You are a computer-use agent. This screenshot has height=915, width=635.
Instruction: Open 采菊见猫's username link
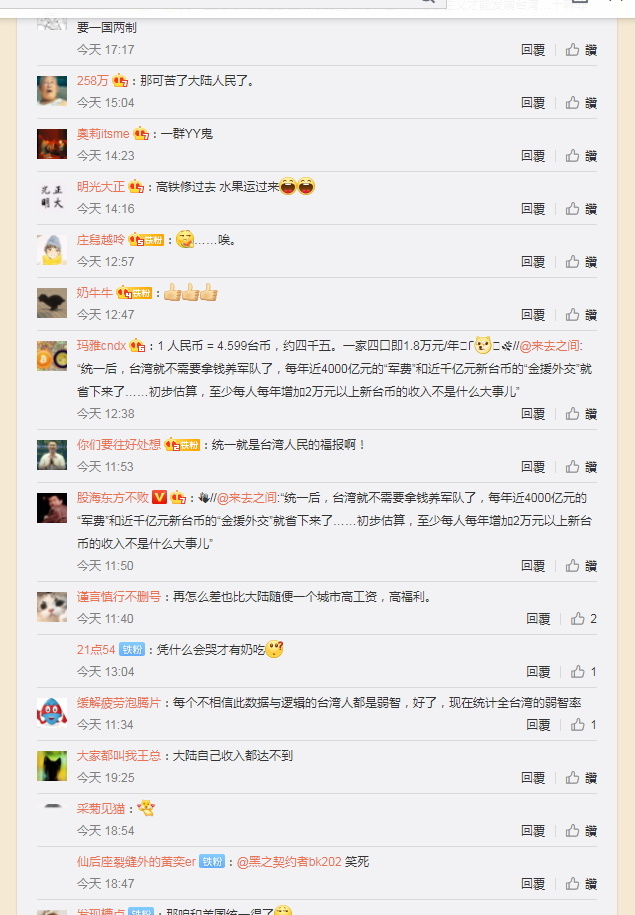100,808
